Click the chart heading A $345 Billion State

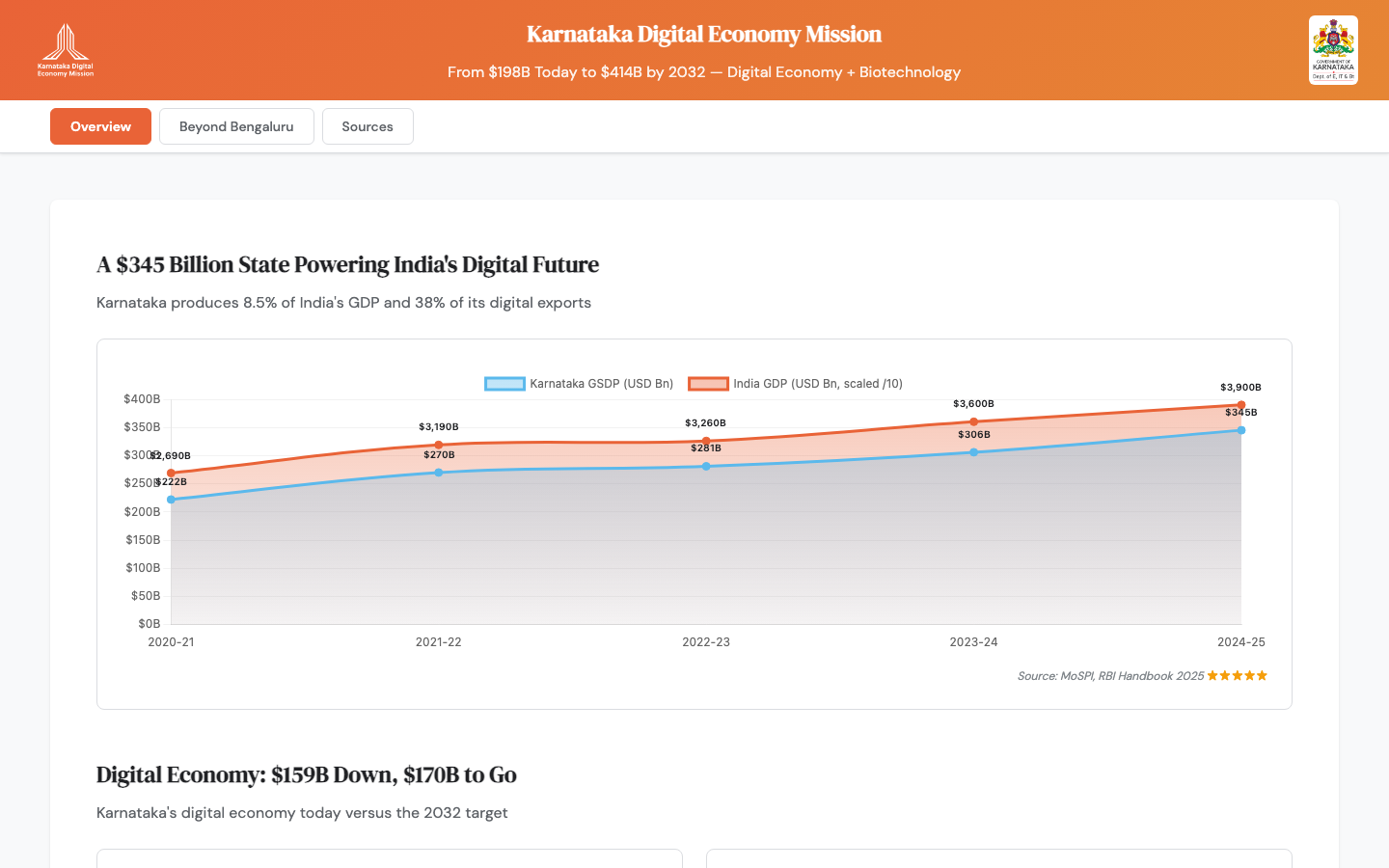(x=347, y=264)
